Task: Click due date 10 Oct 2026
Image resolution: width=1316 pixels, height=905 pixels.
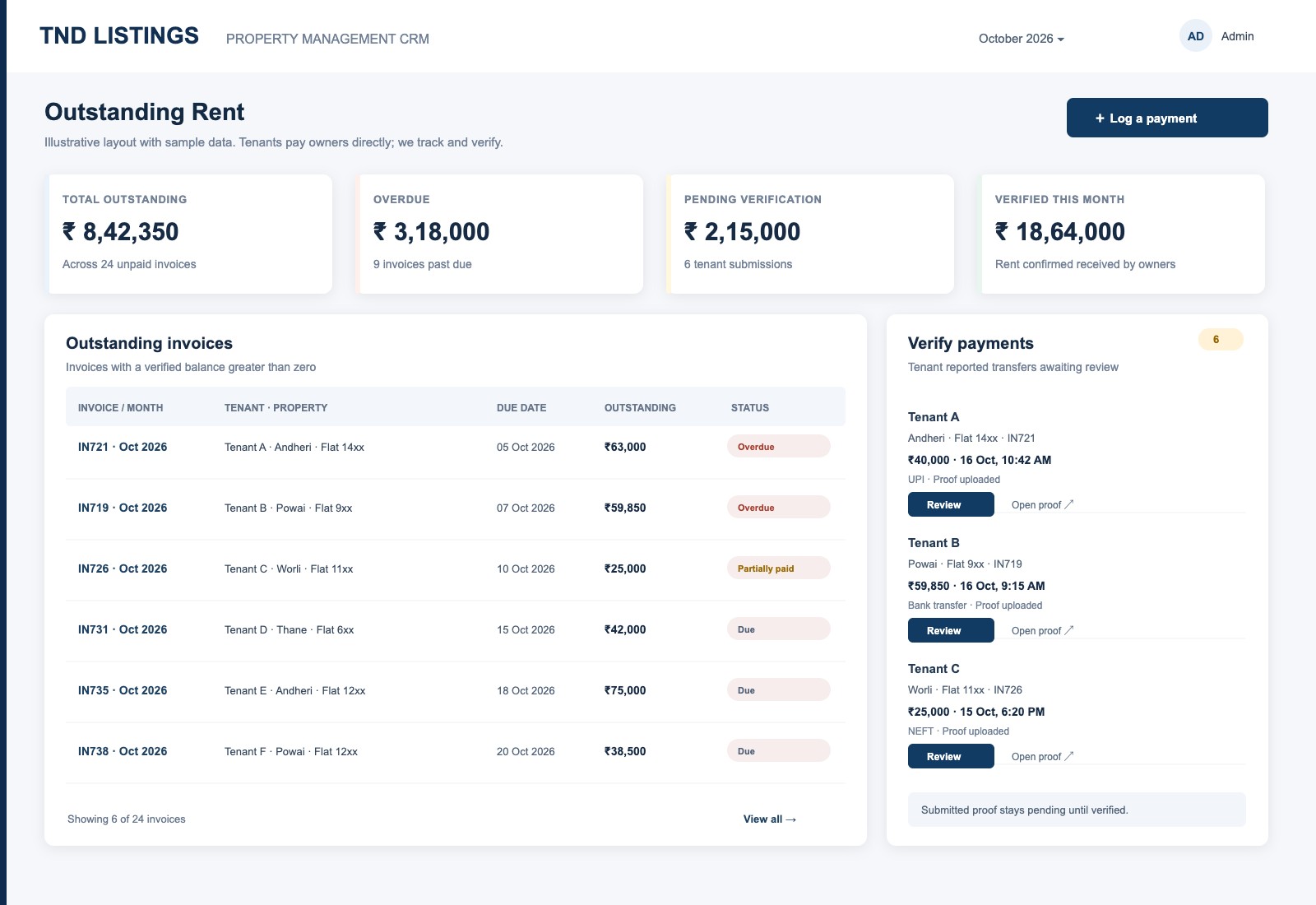Action: (526, 569)
